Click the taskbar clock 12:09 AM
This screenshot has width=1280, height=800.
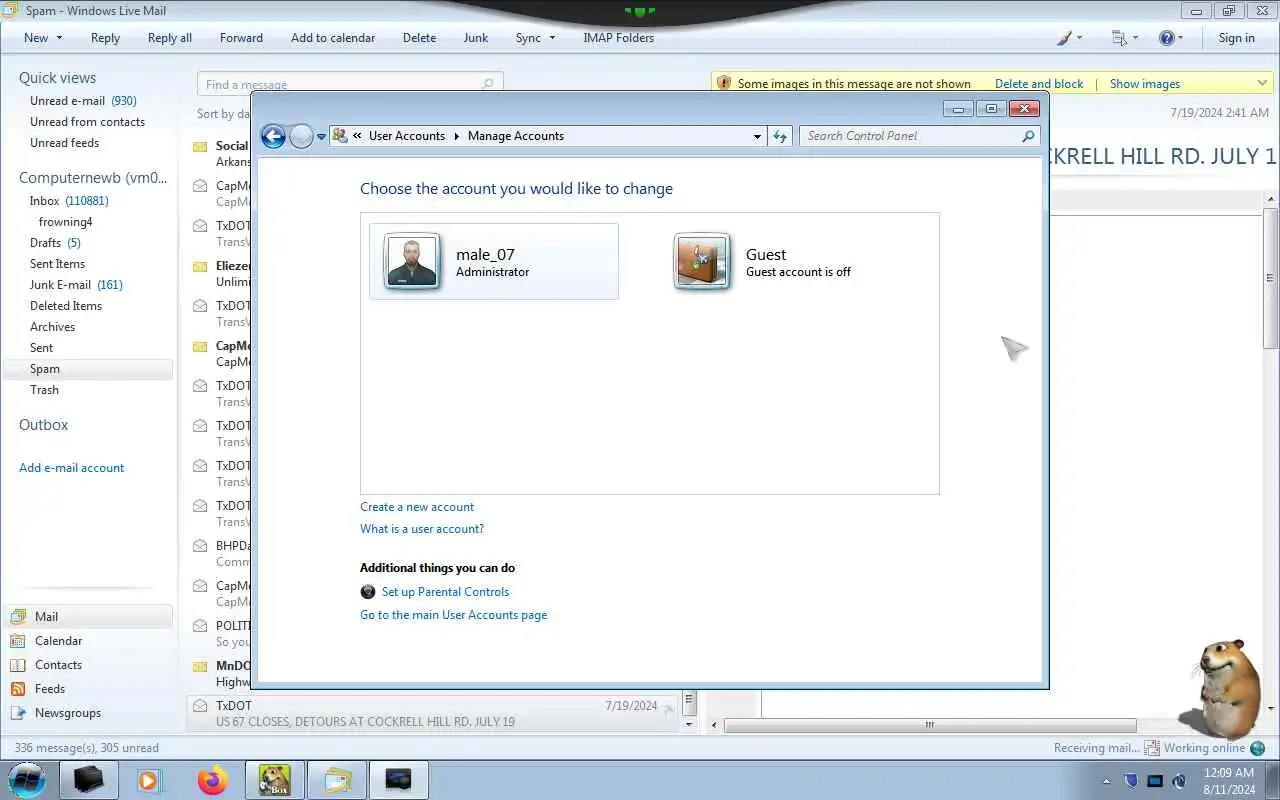pos(1229,773)
